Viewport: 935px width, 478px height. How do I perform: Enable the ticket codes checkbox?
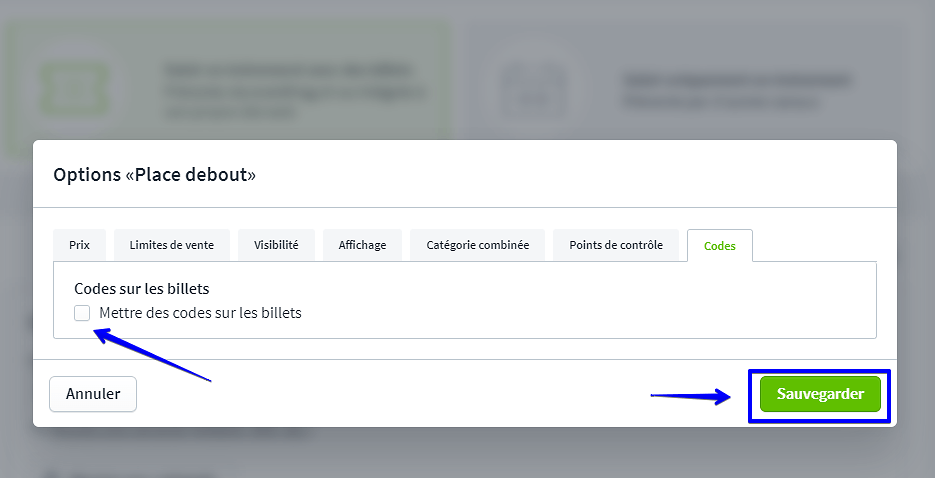tap(82, 313)
